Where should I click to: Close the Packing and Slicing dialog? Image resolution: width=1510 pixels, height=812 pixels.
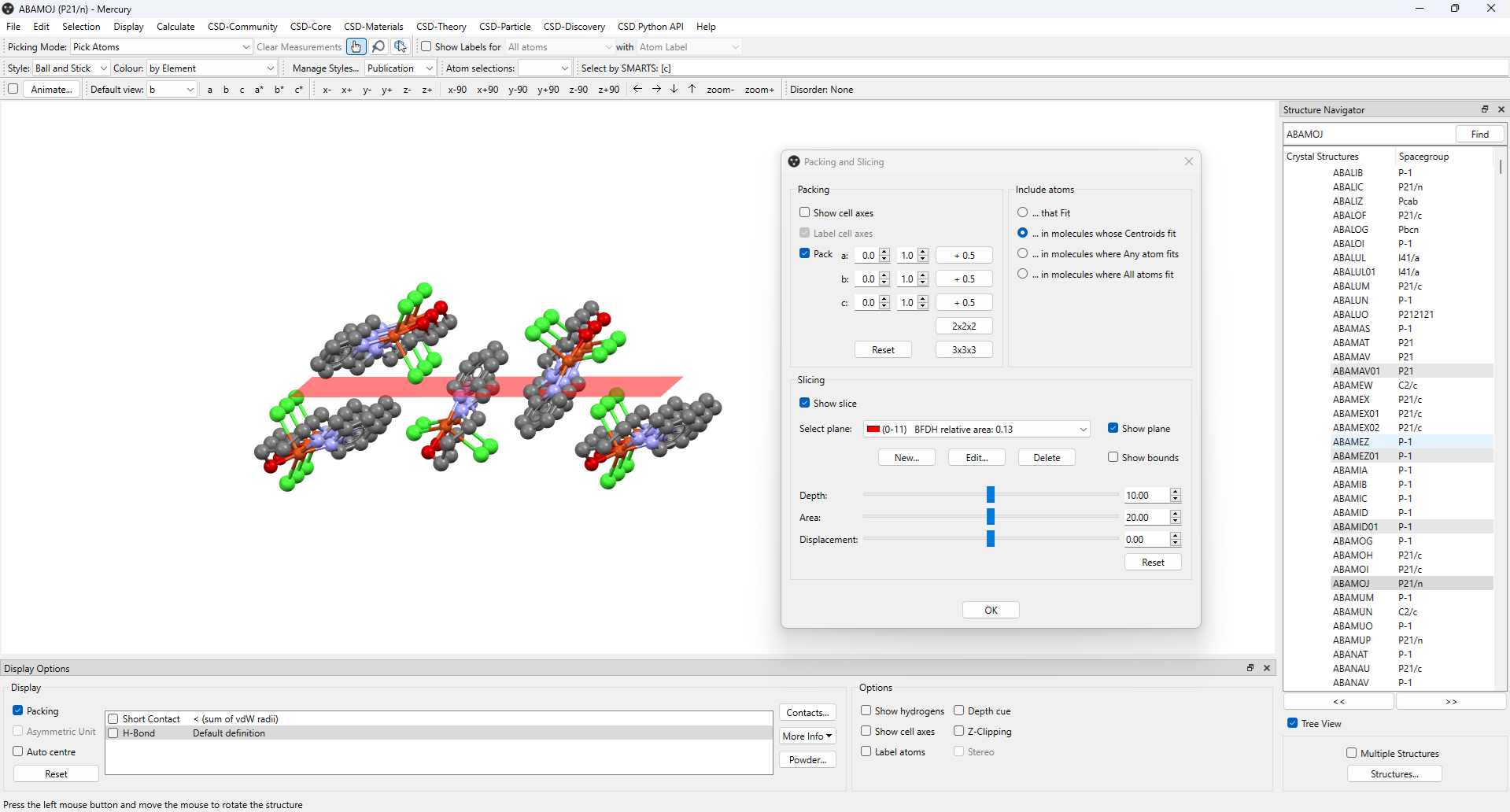click(1189, 161)
